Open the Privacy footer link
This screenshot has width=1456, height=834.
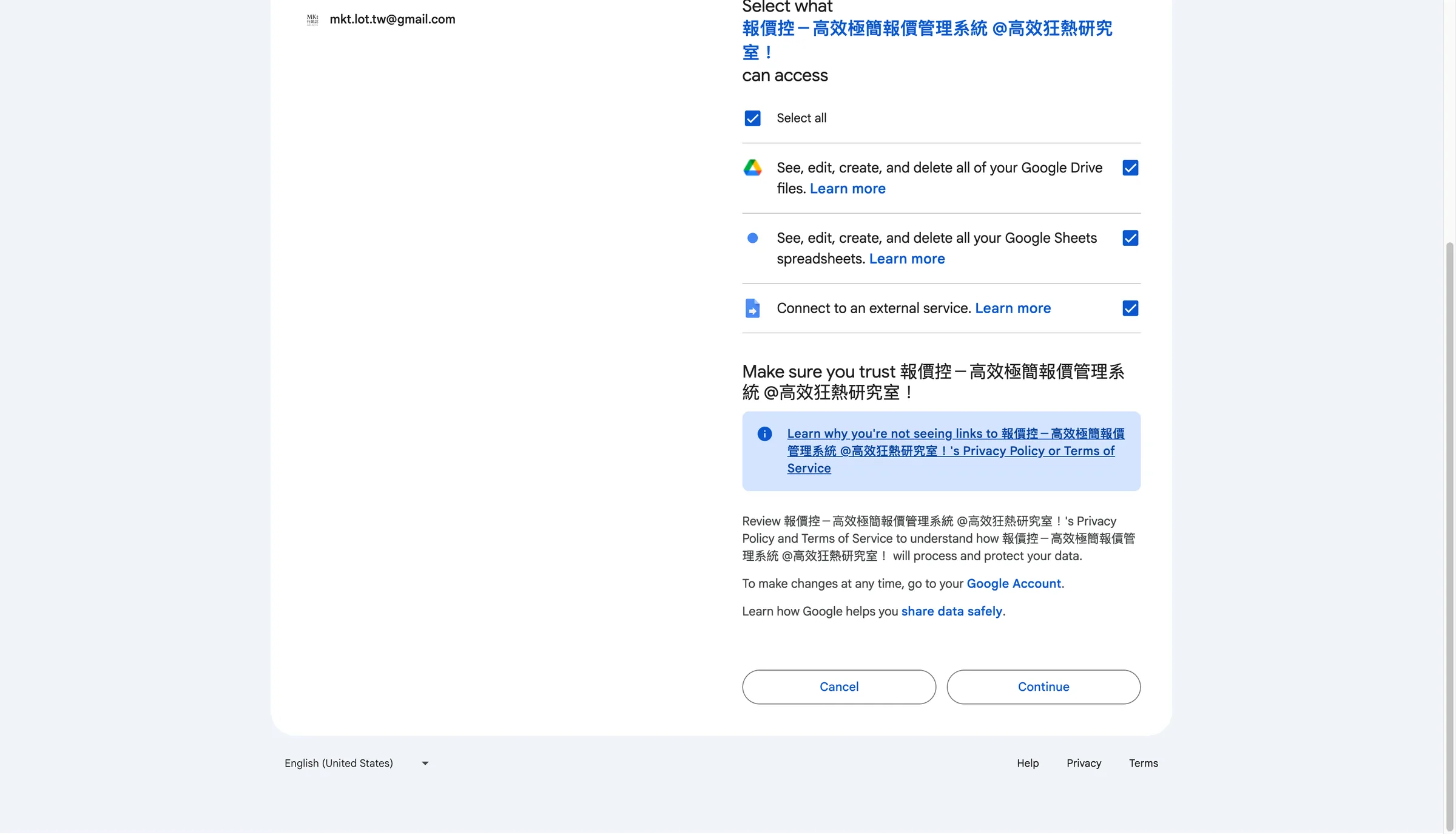point(1084,764)
